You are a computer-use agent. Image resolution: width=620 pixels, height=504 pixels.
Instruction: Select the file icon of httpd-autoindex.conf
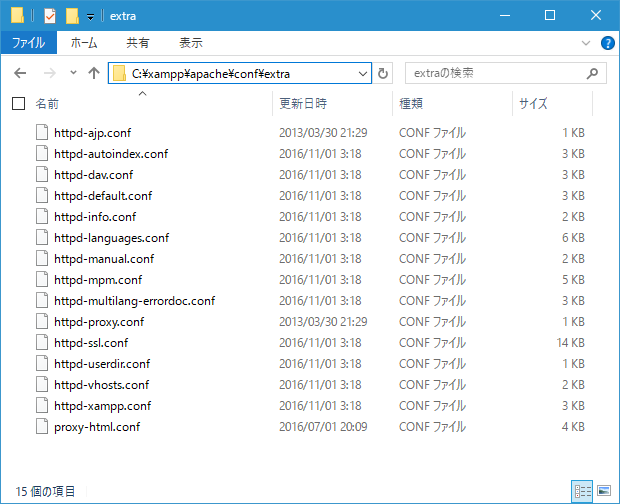pos(42,153)
